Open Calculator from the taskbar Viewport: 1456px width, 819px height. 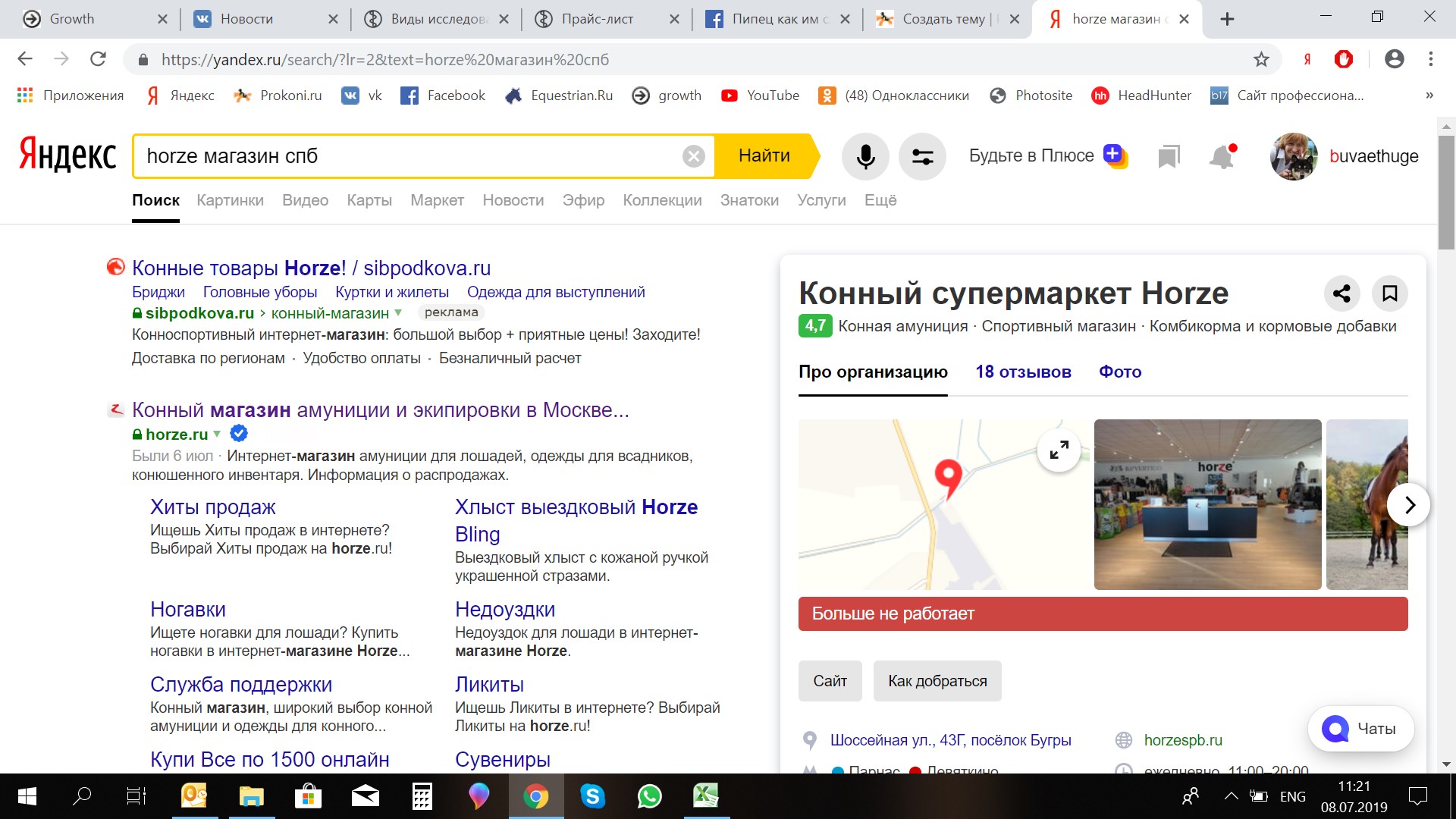tap(422, 796)
